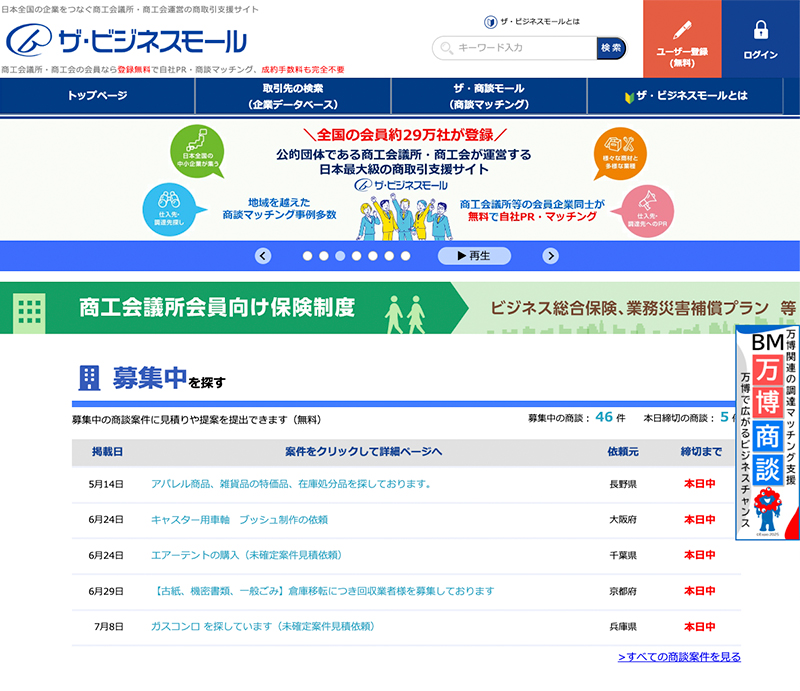Select the first carousel slide dot
Image resolution: width=800 pixels, height=691 pixels.
307,256
